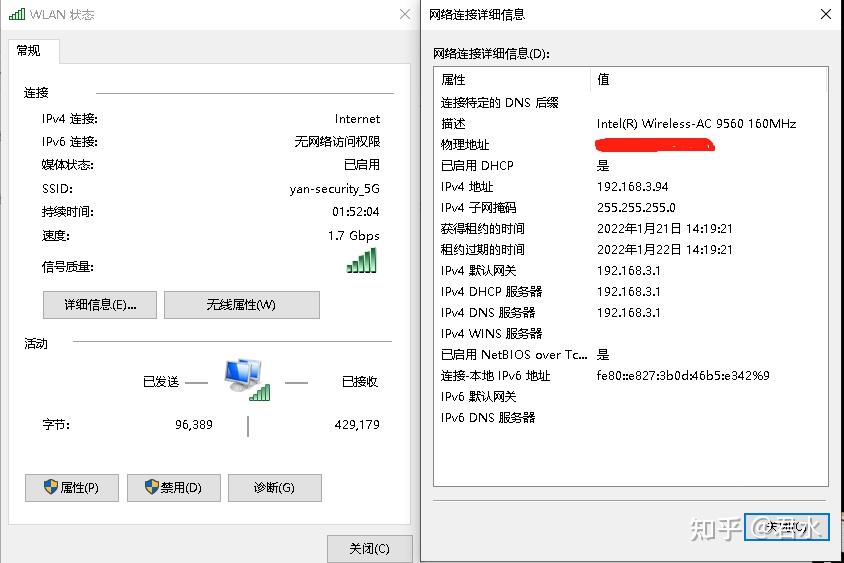Click the fe80::e827 IPv6 address value
This screenshot has height=563, width=844.
click(683, 376)
